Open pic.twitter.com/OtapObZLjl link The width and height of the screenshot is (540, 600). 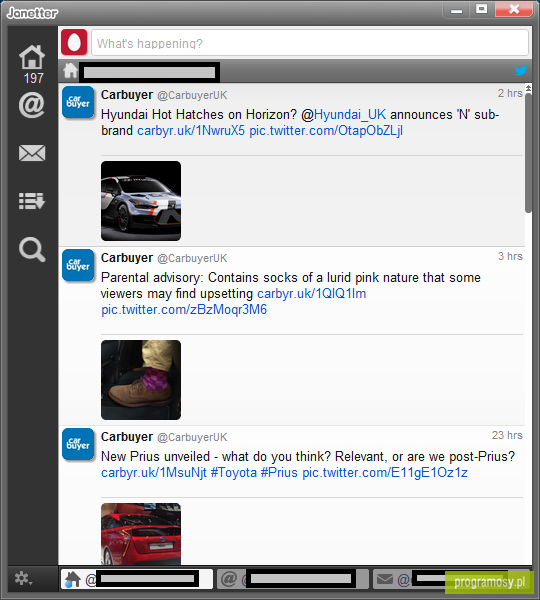[x=326, y=131]
